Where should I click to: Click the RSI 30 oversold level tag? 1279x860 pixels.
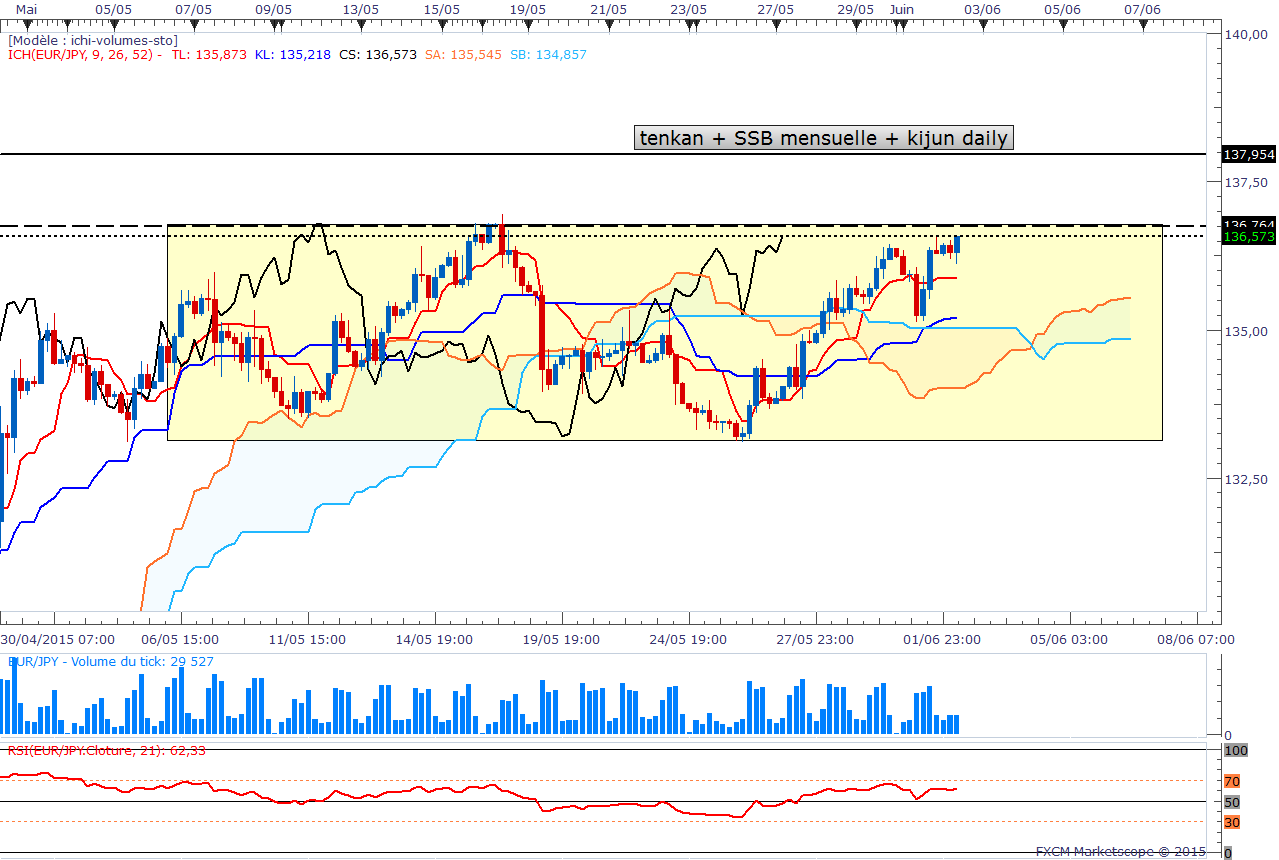tap(1232, 822)
